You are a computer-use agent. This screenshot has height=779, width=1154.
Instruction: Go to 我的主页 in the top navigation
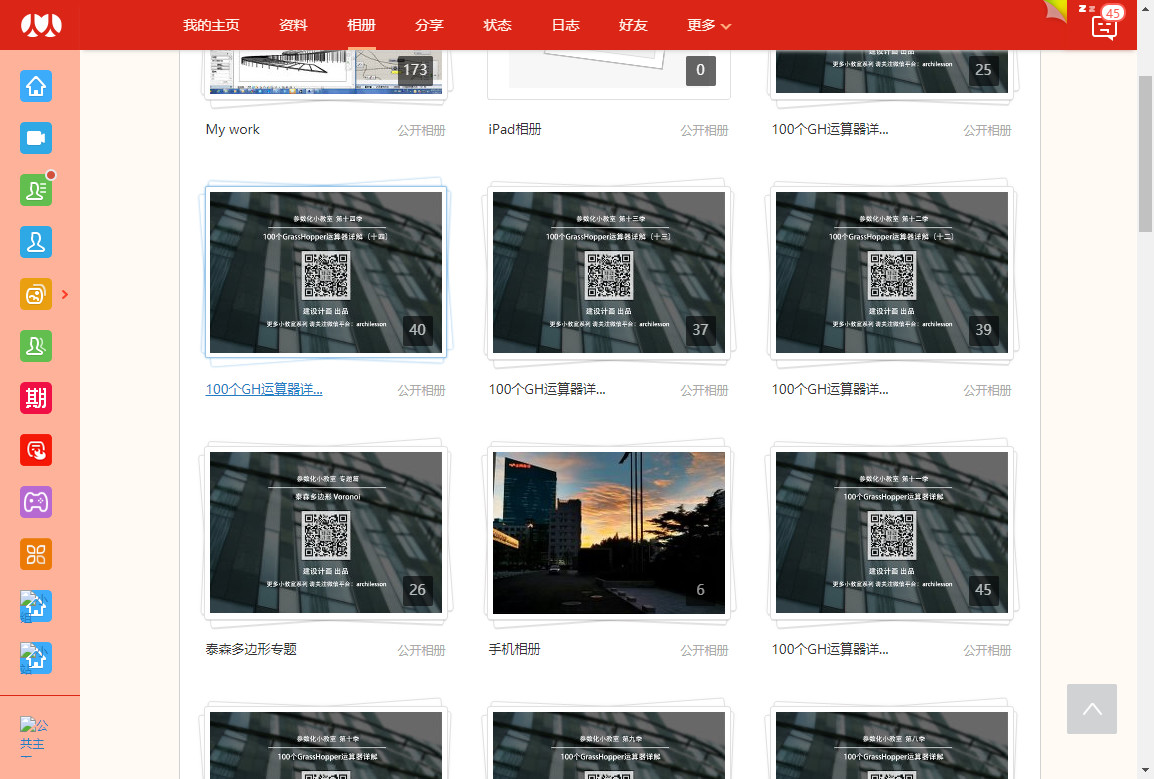(x=211, y=25)
